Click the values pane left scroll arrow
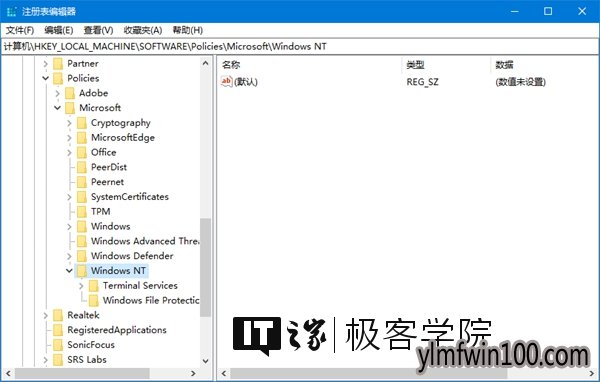This screenshot has width=600, height=382. click(224, 373)
